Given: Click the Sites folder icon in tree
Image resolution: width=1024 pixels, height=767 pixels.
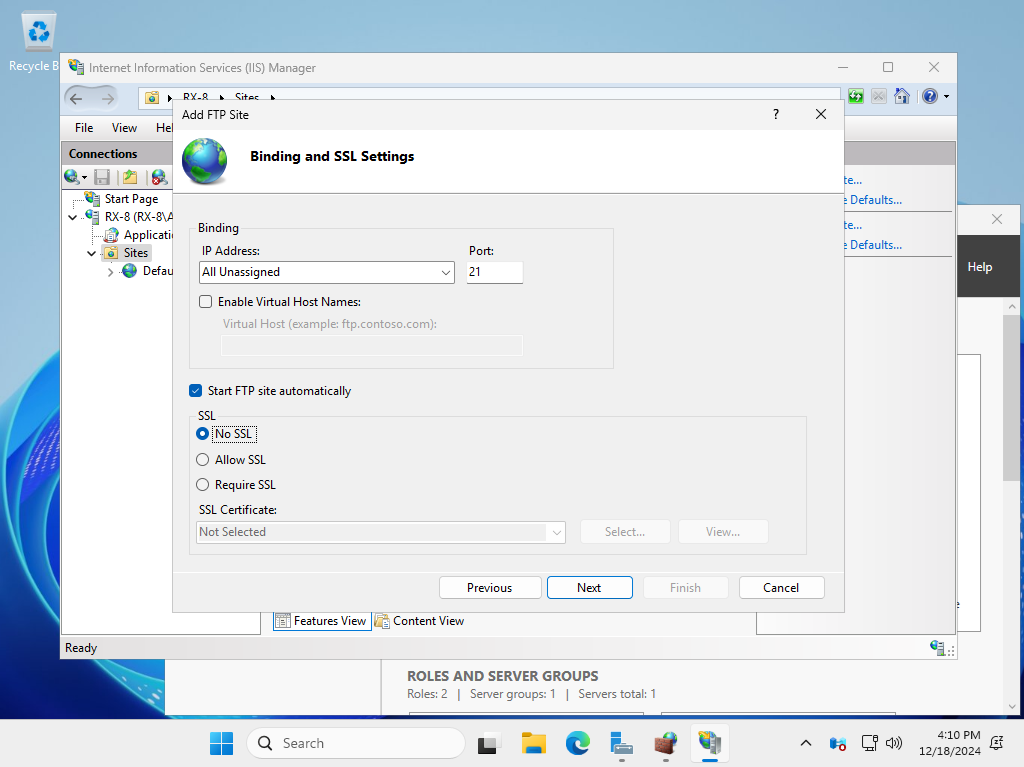Looking at the screenshot, I should (x=112, y=253).
